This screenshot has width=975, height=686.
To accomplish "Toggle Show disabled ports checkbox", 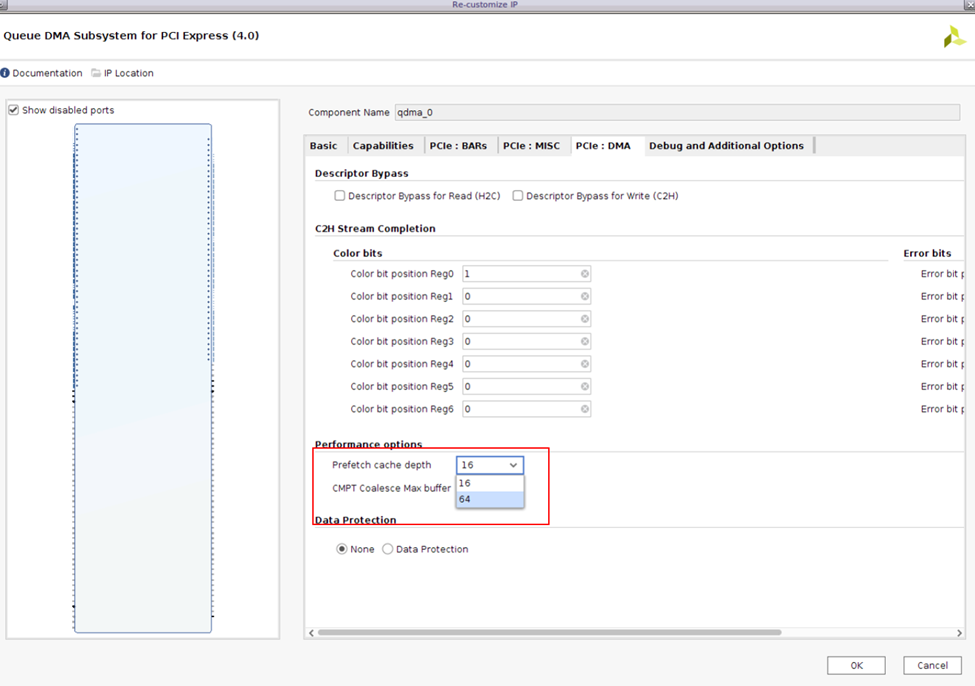I will coord(14,110).
